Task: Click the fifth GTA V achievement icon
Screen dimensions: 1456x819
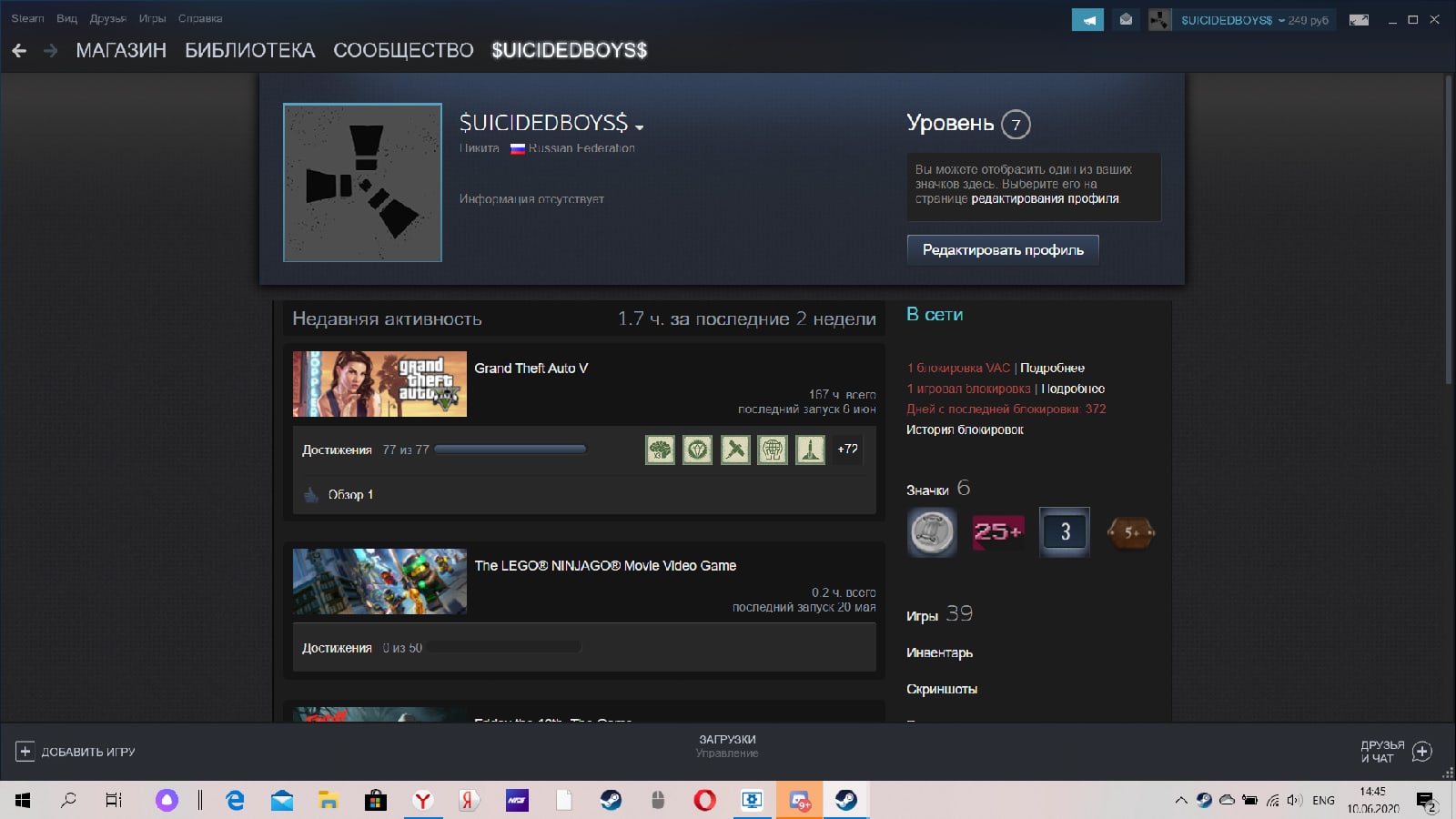Action: click(810, 450)
